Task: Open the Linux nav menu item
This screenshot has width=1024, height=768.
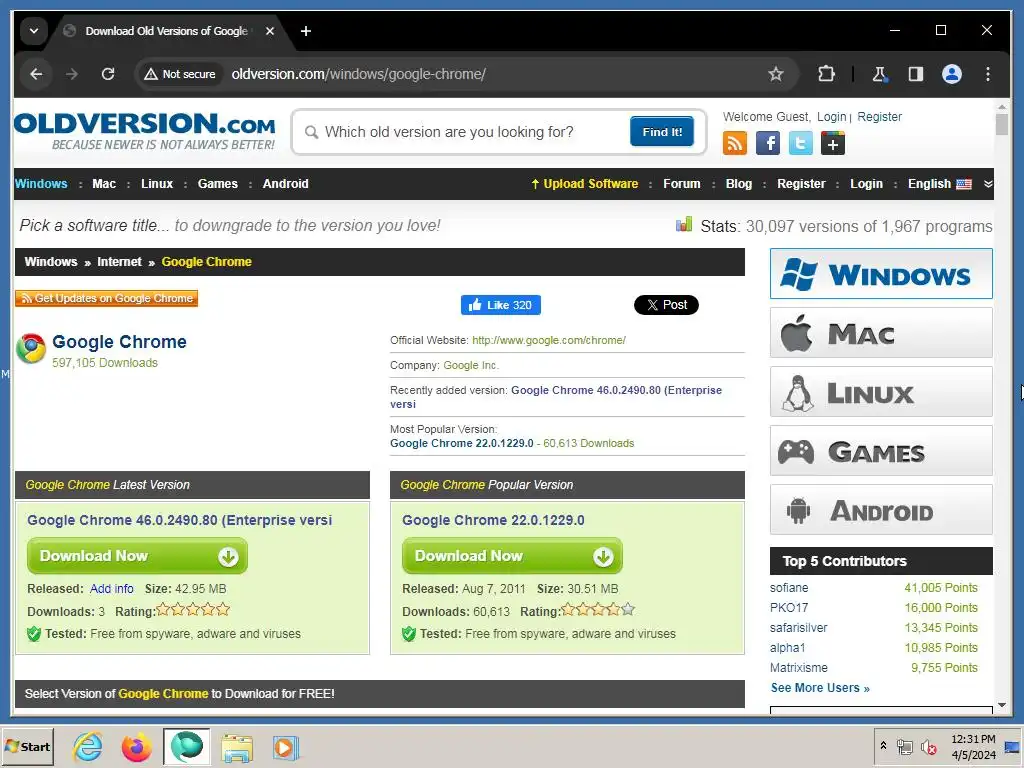Action: [157, 184]
